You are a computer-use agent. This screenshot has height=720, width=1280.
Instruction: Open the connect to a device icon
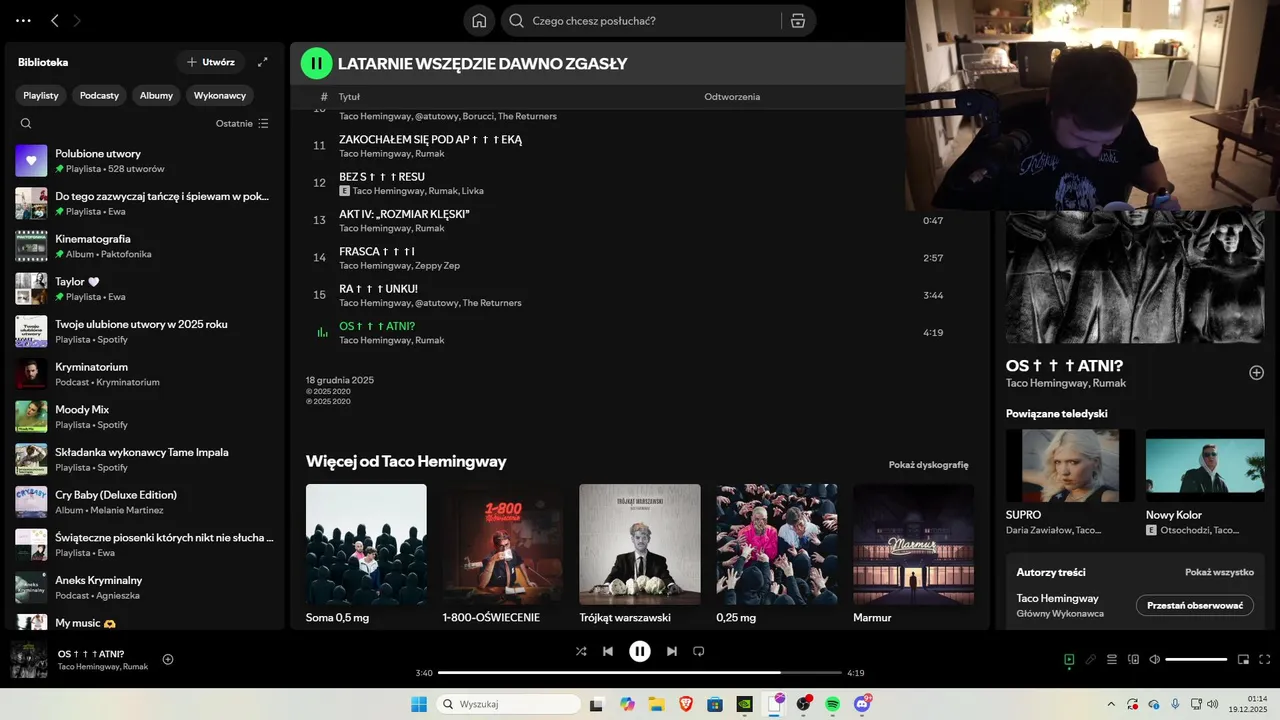click(1134, 659)
